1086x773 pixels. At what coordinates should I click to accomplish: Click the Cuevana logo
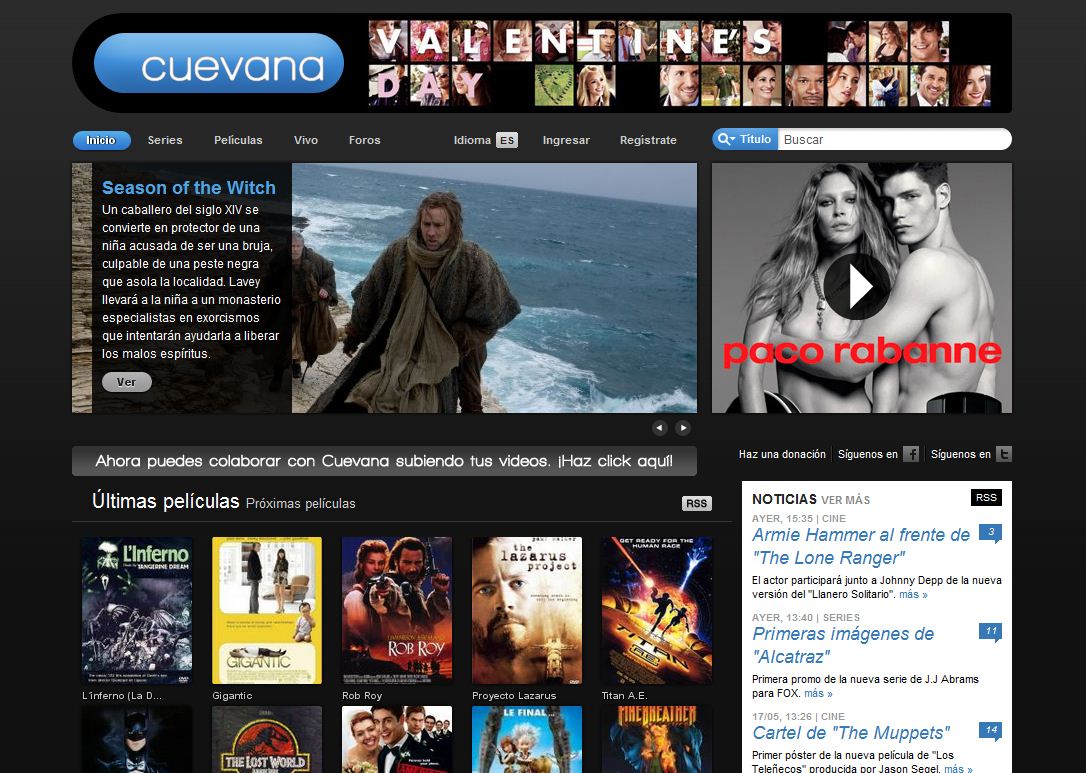(x=219, y=63)
